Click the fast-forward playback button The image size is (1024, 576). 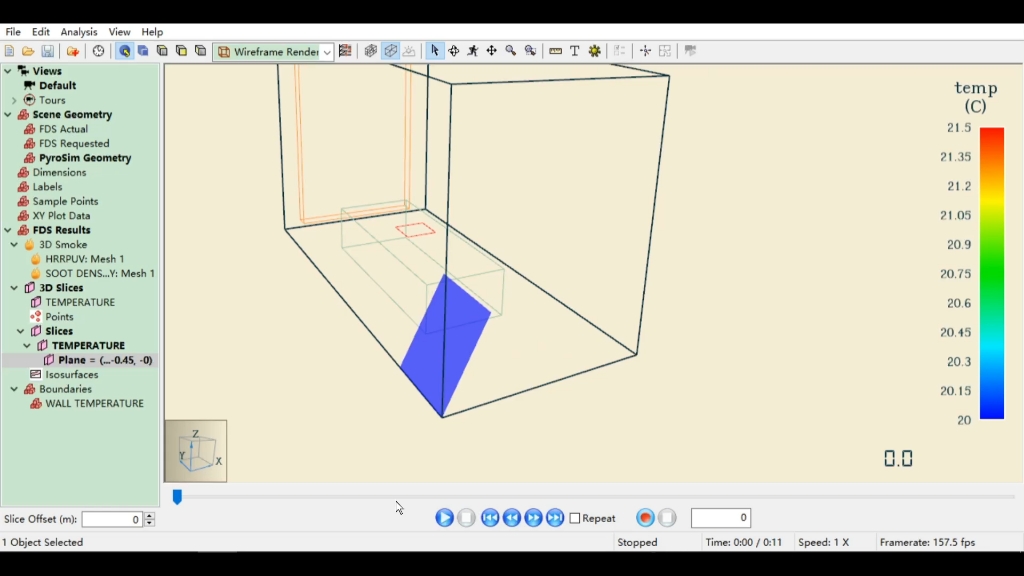coord(533,518)
